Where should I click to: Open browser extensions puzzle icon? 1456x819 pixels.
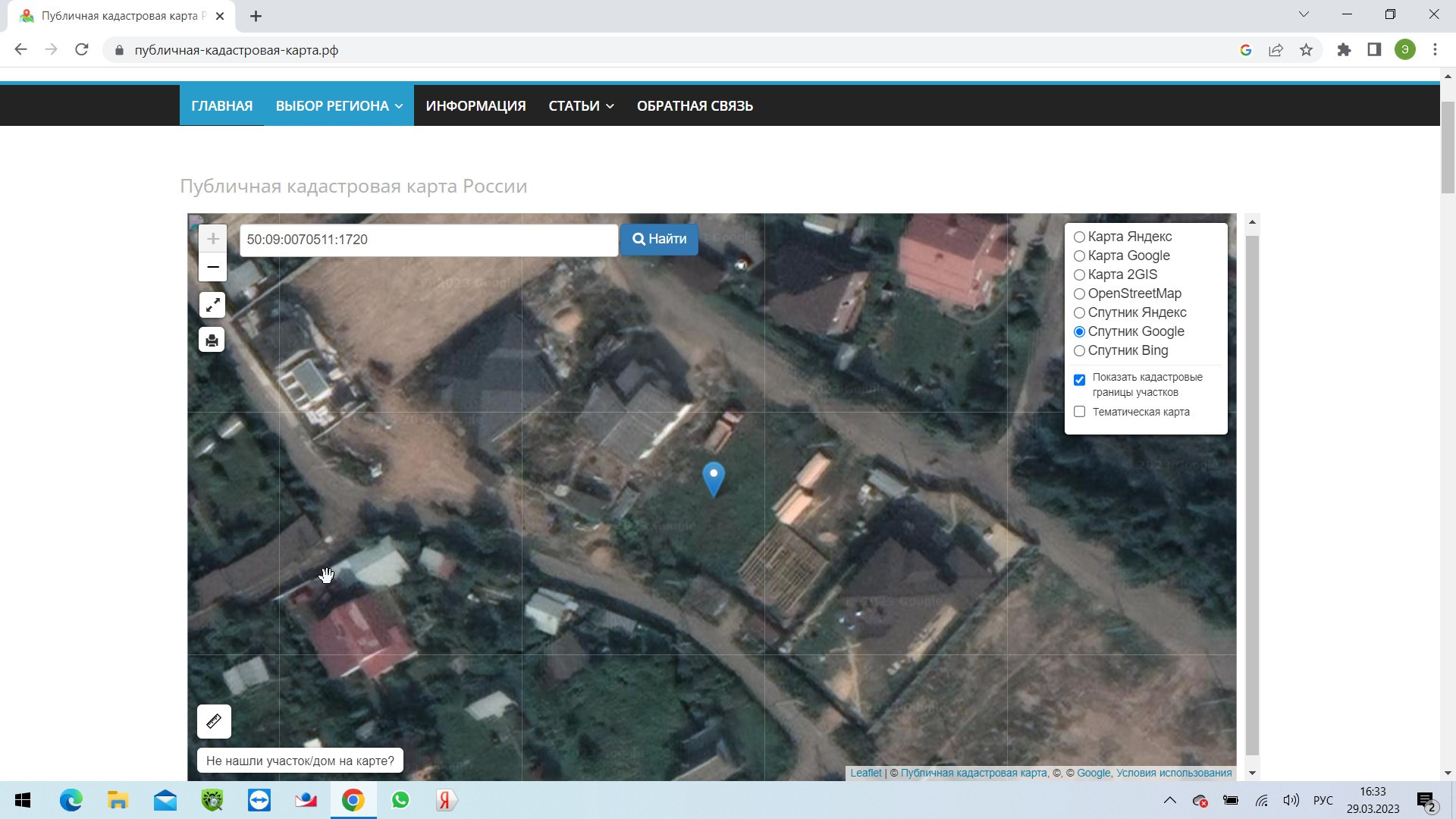1344,50
